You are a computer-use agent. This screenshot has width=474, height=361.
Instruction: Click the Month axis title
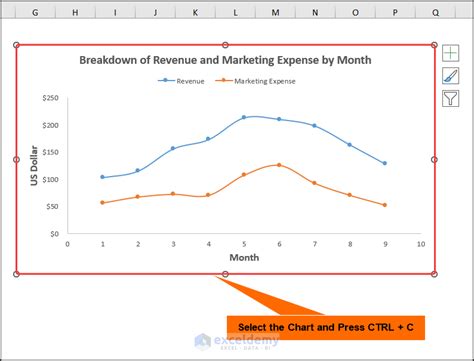244,257
